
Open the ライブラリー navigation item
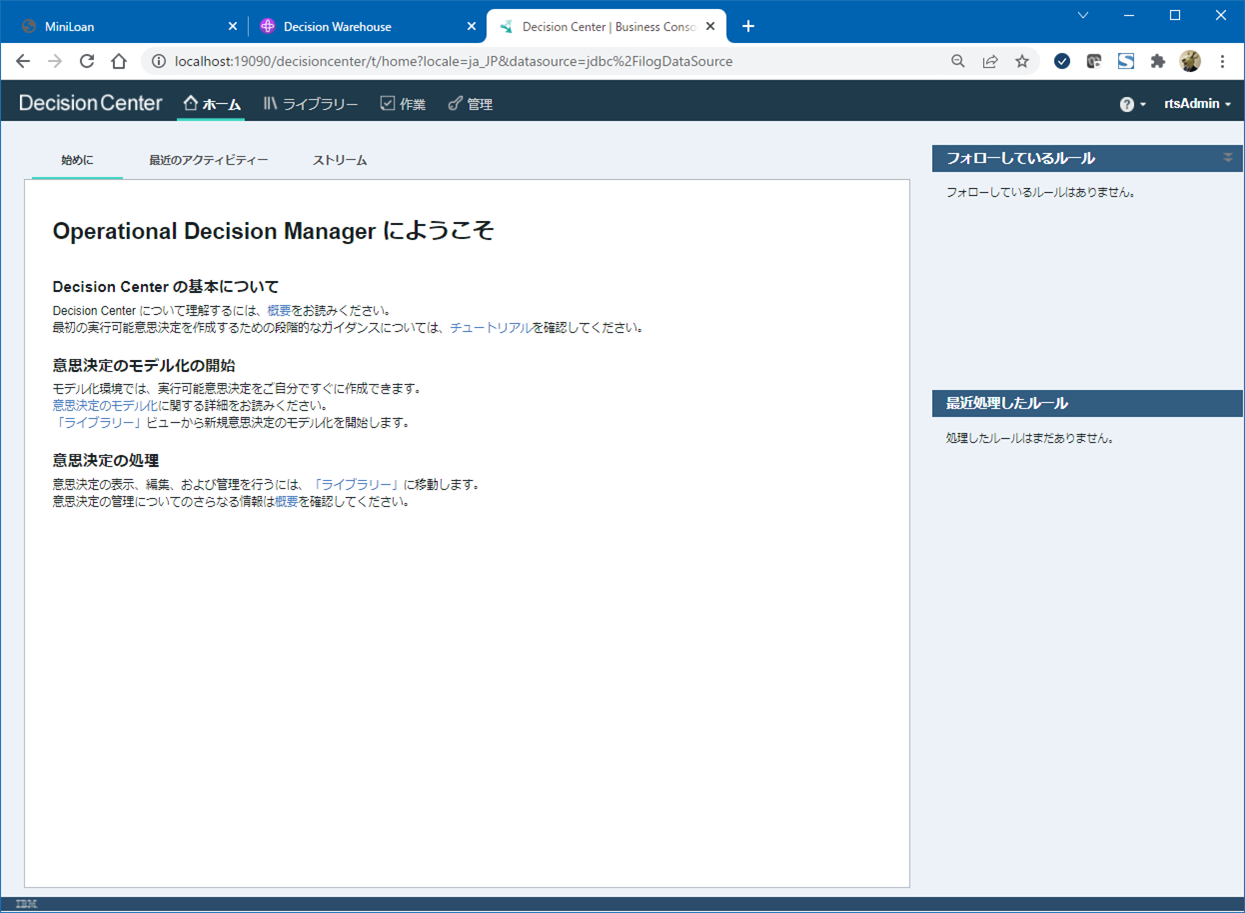pyautogui.click(x=310, y=103)
